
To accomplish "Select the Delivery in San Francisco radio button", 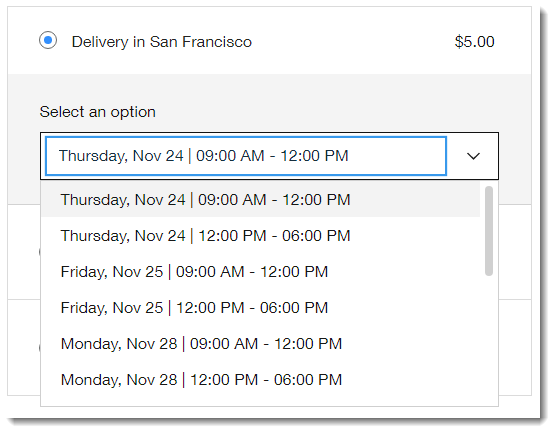I will click(48, 40).
